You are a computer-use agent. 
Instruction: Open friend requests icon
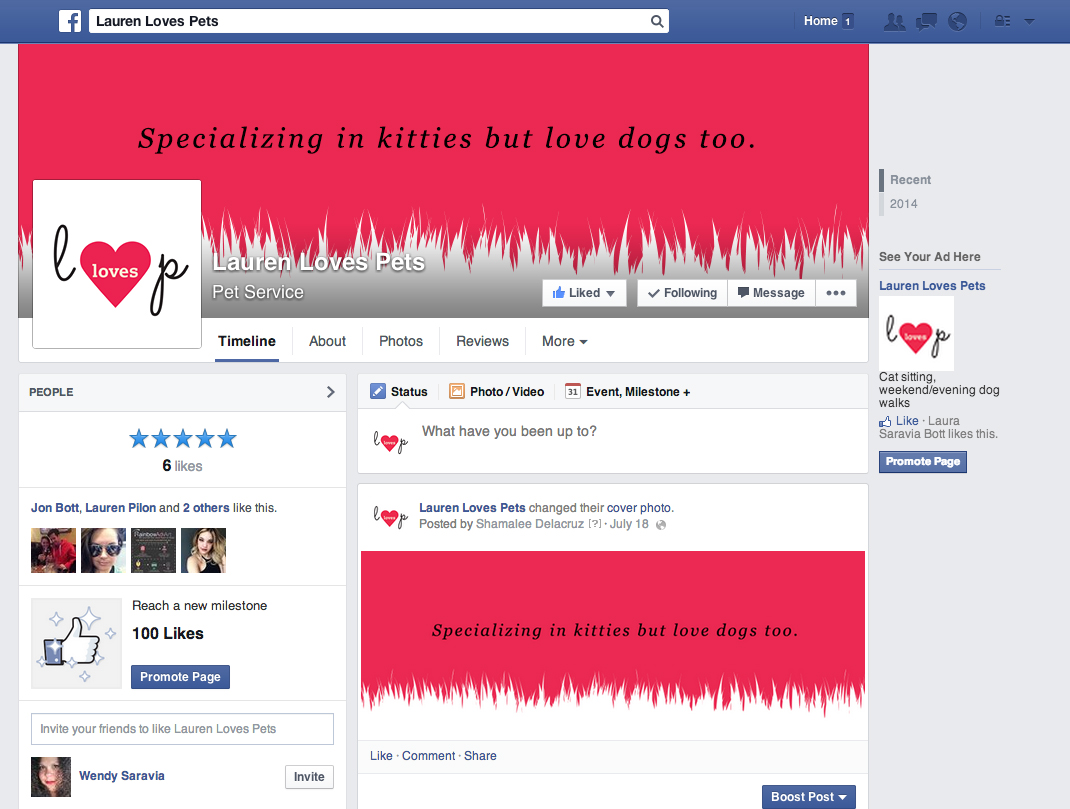pyautogui.click(x=894, y=22)
